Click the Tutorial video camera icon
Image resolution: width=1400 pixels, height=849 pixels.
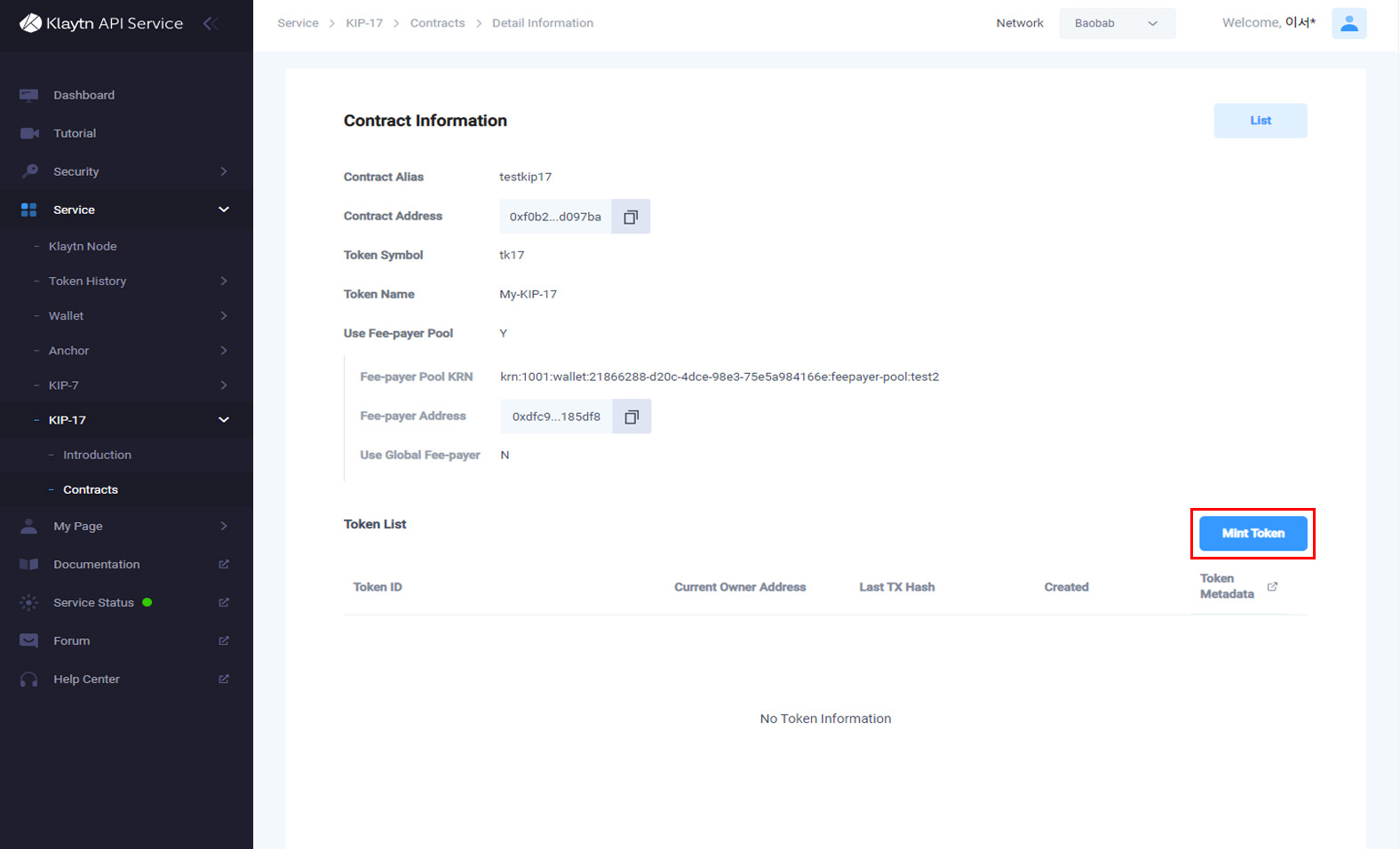28,133
